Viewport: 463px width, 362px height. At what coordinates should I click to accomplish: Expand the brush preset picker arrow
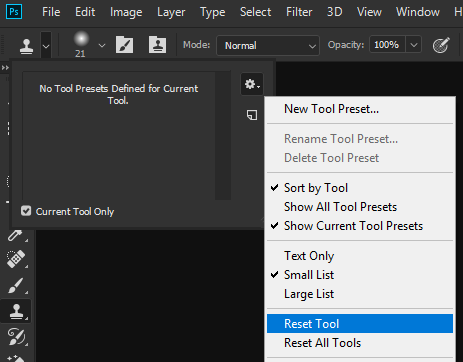pos(102,45)
